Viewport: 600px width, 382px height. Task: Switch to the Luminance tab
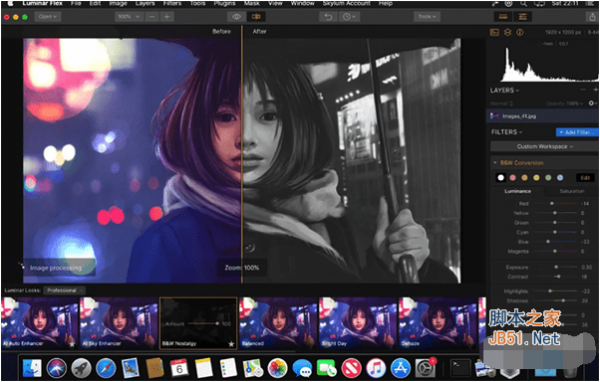pos(517,191)
